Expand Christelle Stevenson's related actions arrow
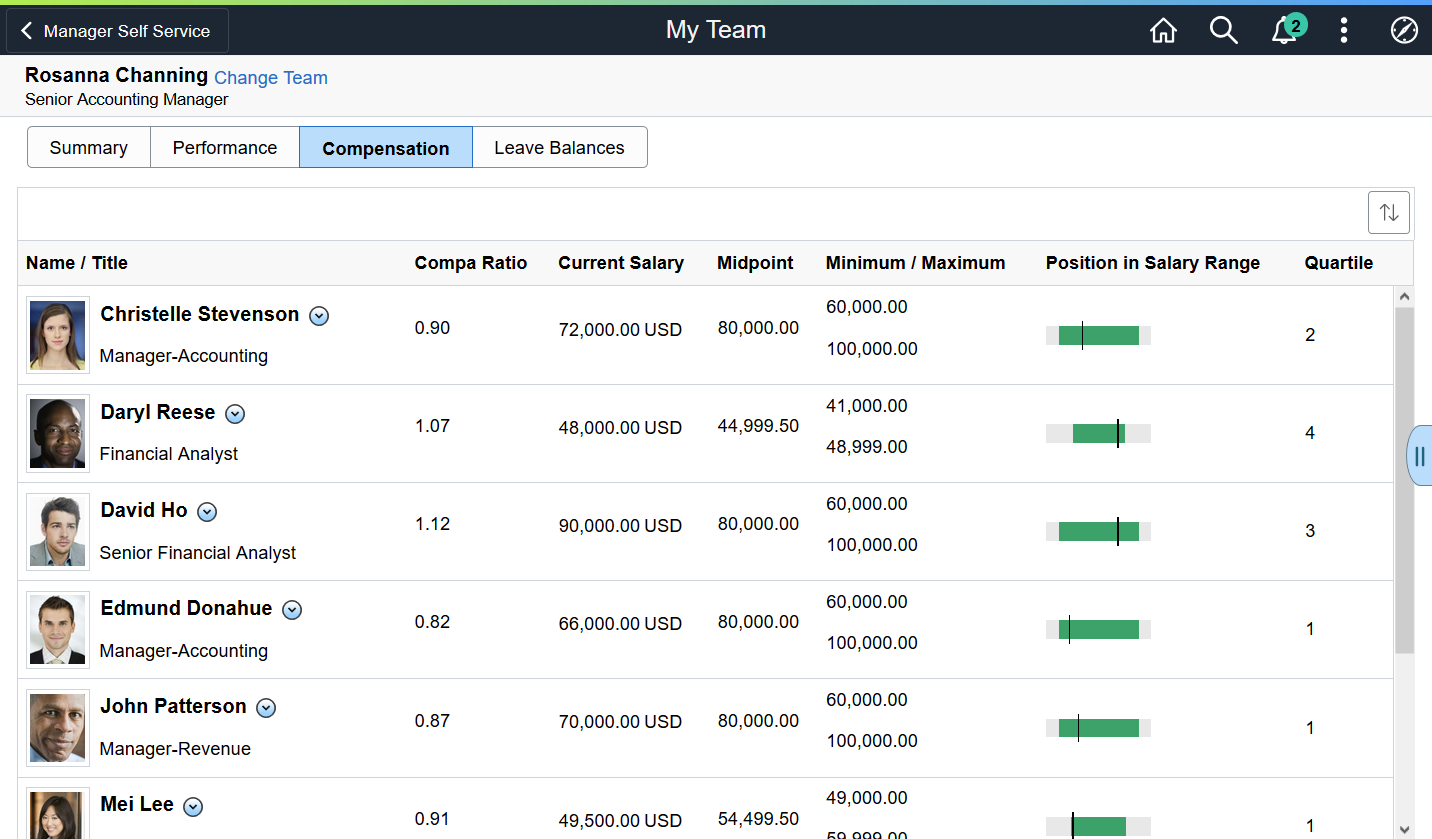Screen dimensions: 1432x839 point(319,316)
